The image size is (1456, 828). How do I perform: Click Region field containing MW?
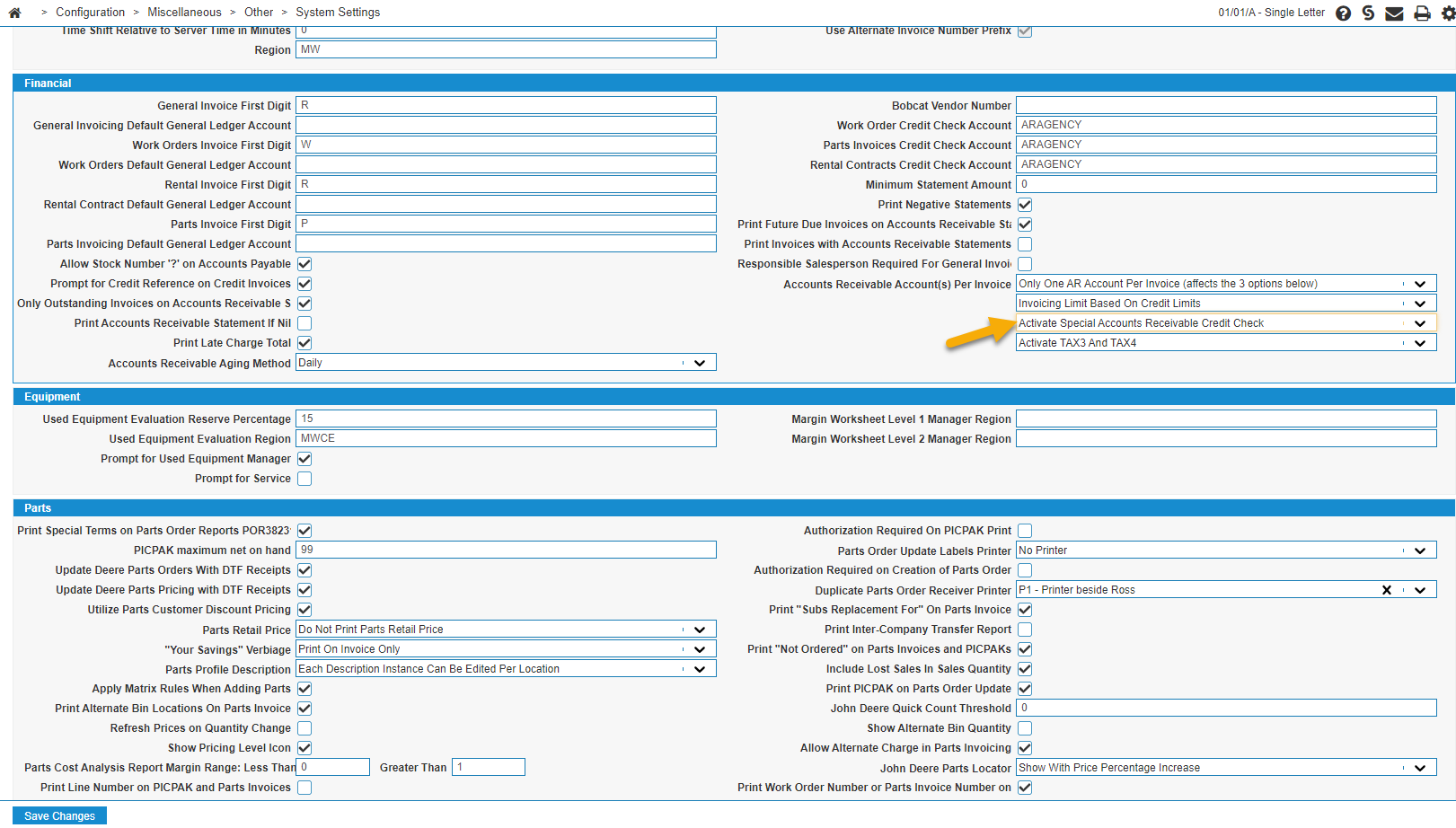(506, 49)
